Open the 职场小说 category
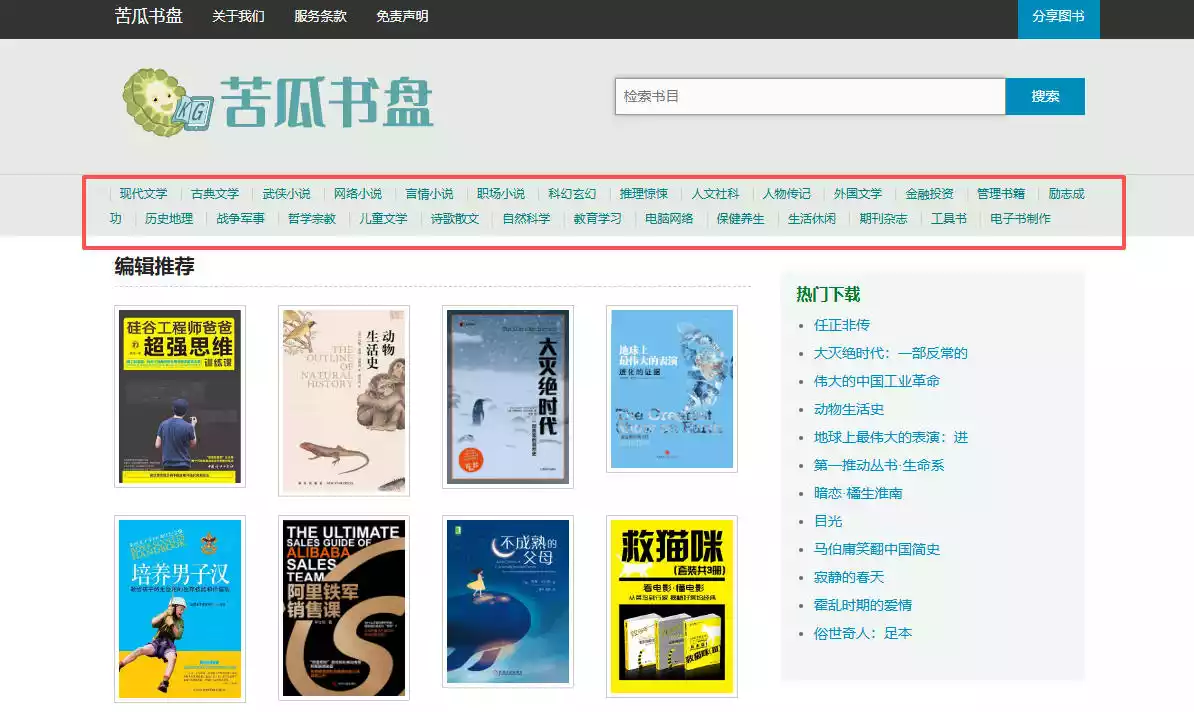Screen dimensions: 1194x712 (x=500, y=193)
